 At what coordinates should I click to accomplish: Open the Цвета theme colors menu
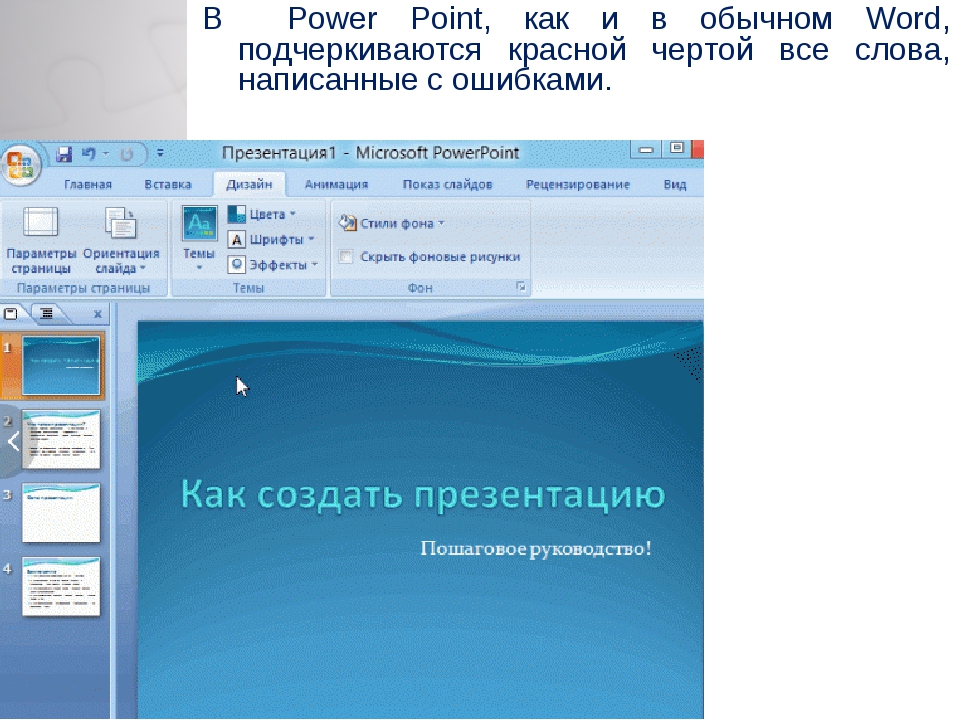pyautogui.click(x=262, y=214)
